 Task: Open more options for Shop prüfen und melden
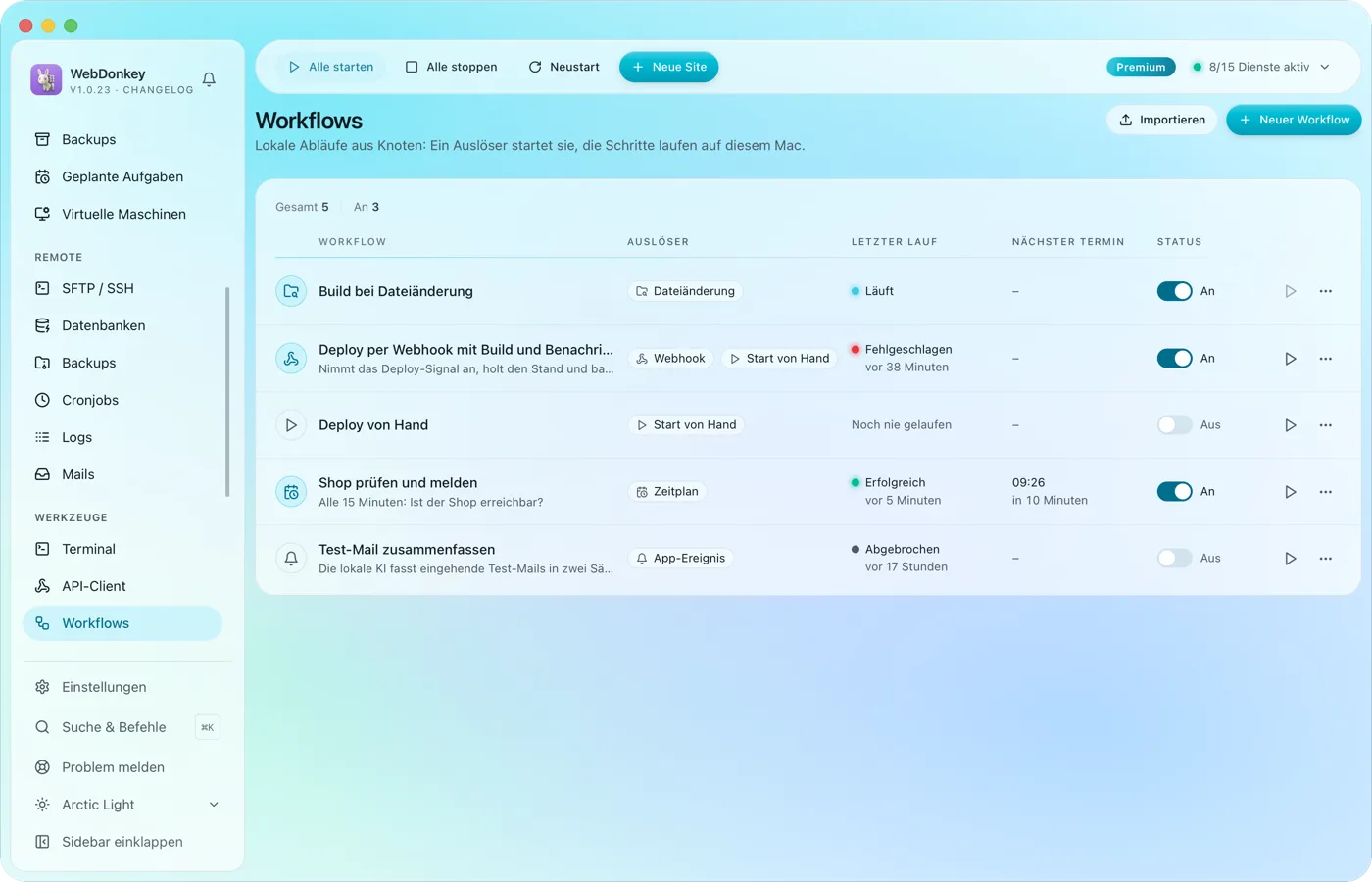click(1326, 492)
